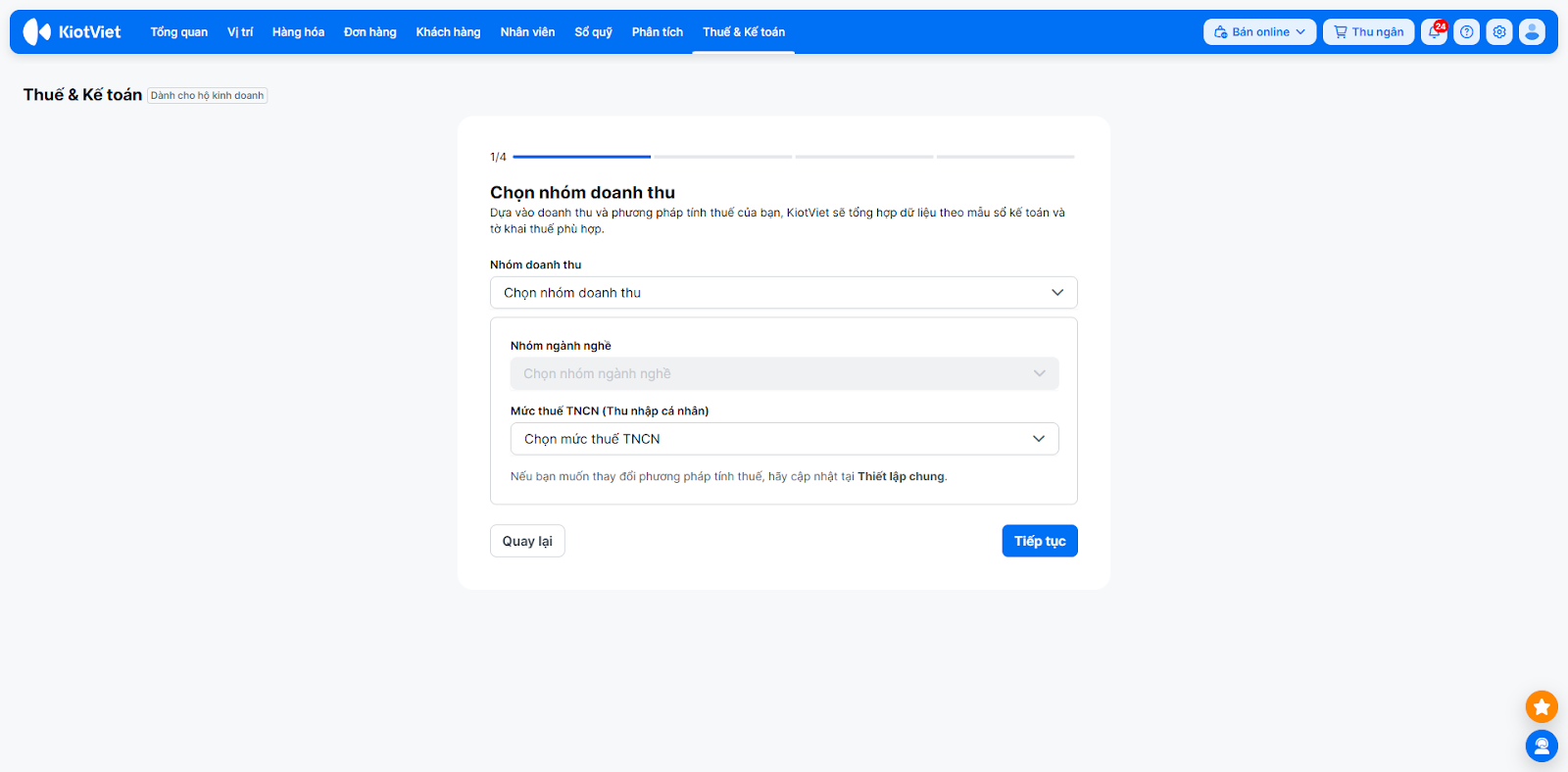Open the Sổ quỹ menu

point(593,32)
